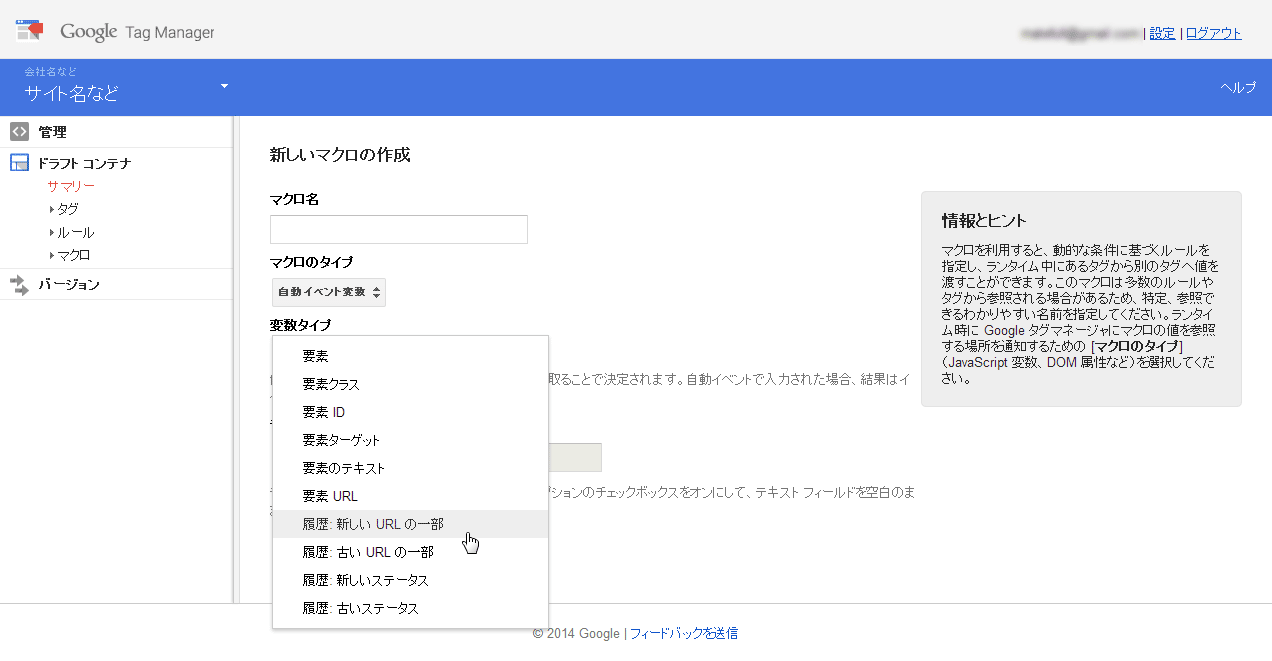The width and height of the screenshot is (1272, 661).
Task: Expand the ルール tree arrow
Action: click(x=51, y=232)
